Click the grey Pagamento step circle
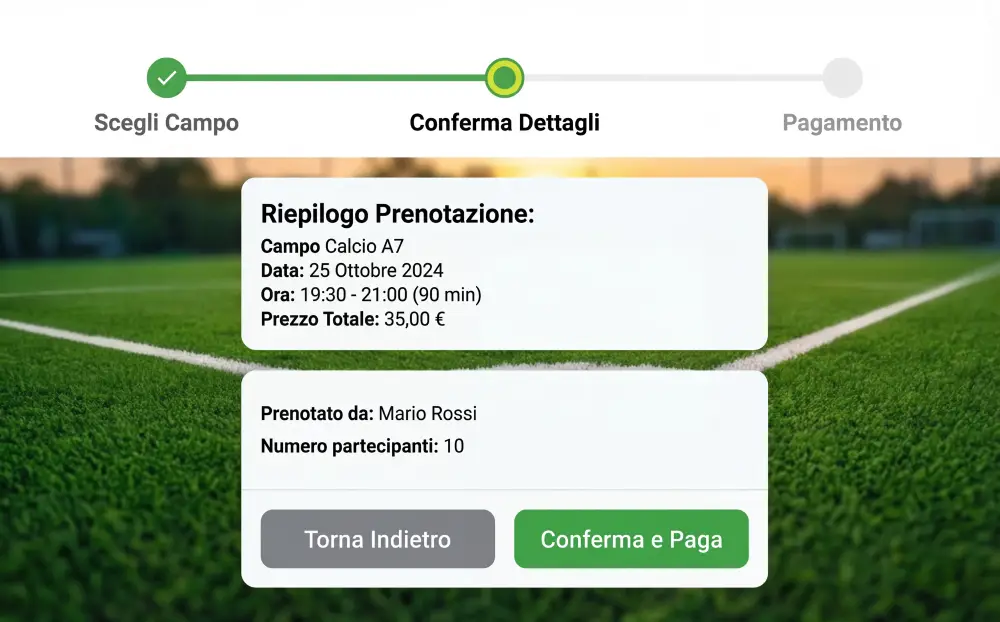This screenshot has height=622, width=1000. (x=842, y=78)
